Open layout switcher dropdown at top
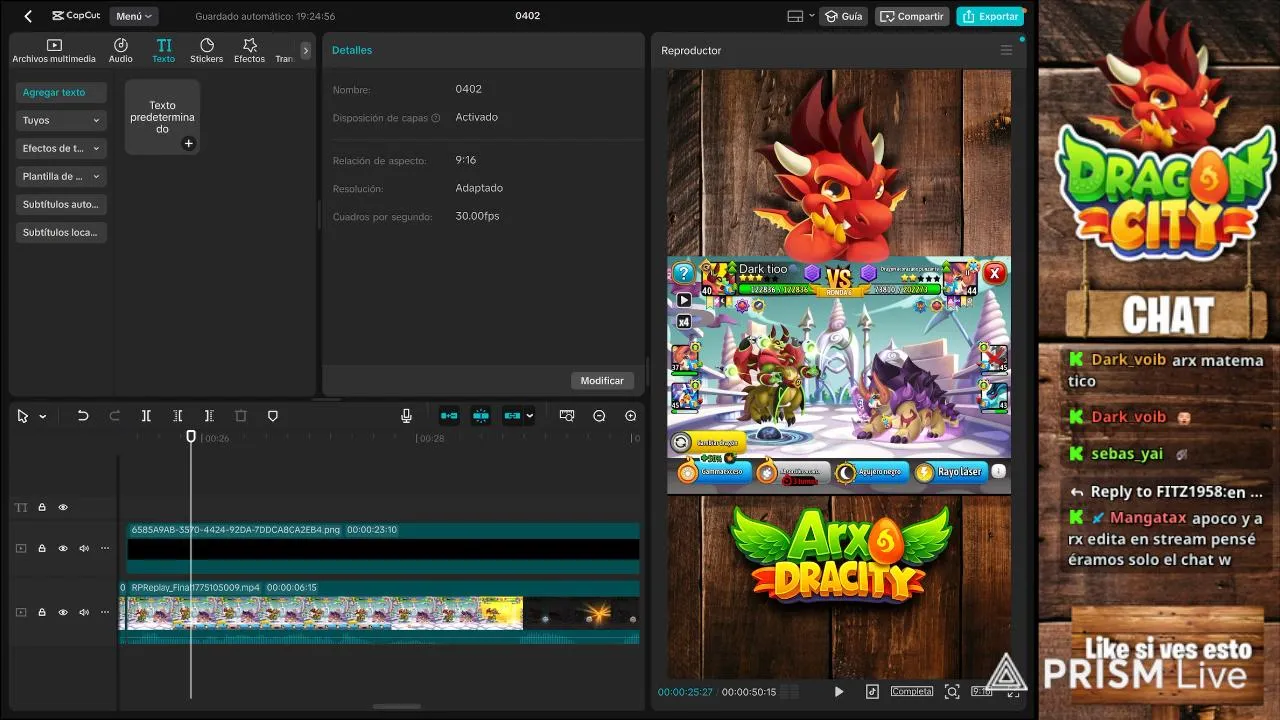This screenshot has width=1280, height=720. (811, 16)
